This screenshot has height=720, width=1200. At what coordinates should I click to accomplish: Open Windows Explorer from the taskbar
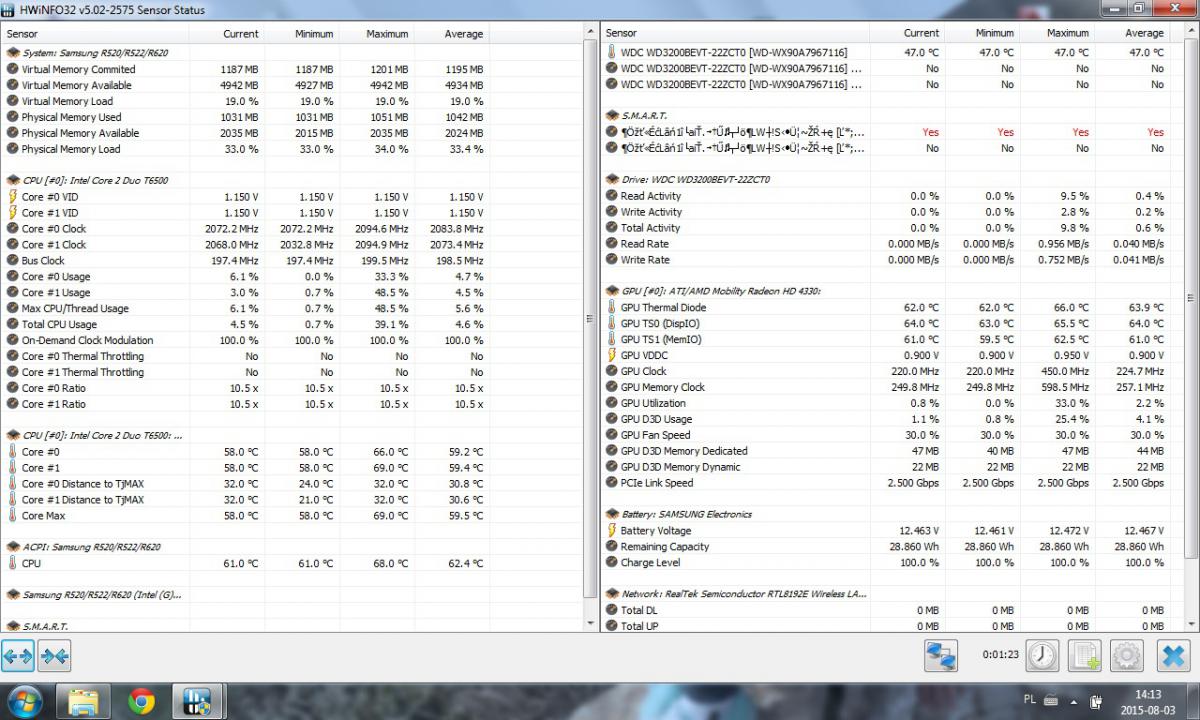84,702
